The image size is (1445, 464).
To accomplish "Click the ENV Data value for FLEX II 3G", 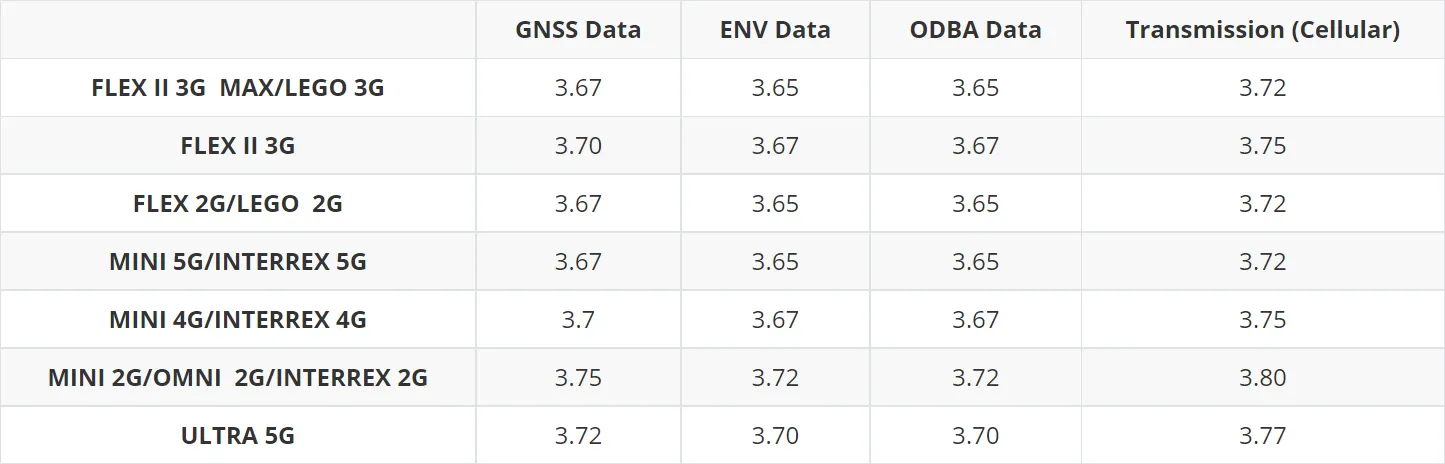I will pyautogui.click(x=775, y=146).
